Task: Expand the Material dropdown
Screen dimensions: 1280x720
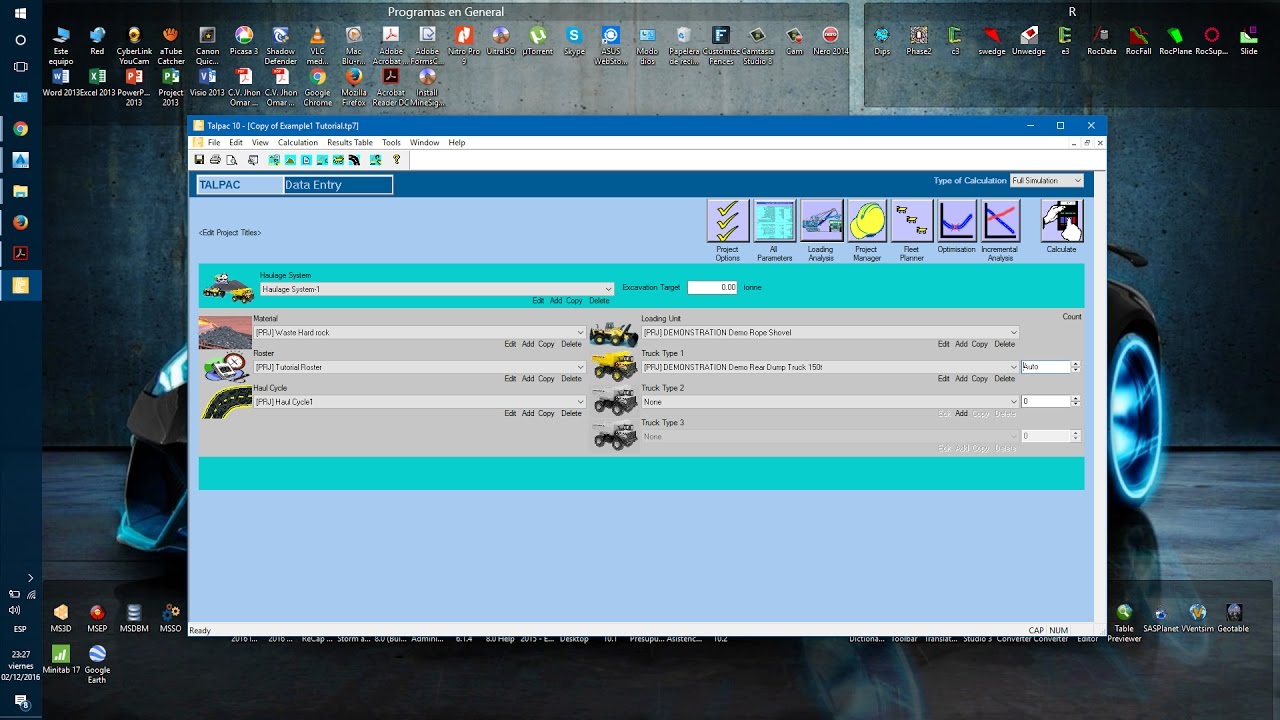Action: point(580,332)
